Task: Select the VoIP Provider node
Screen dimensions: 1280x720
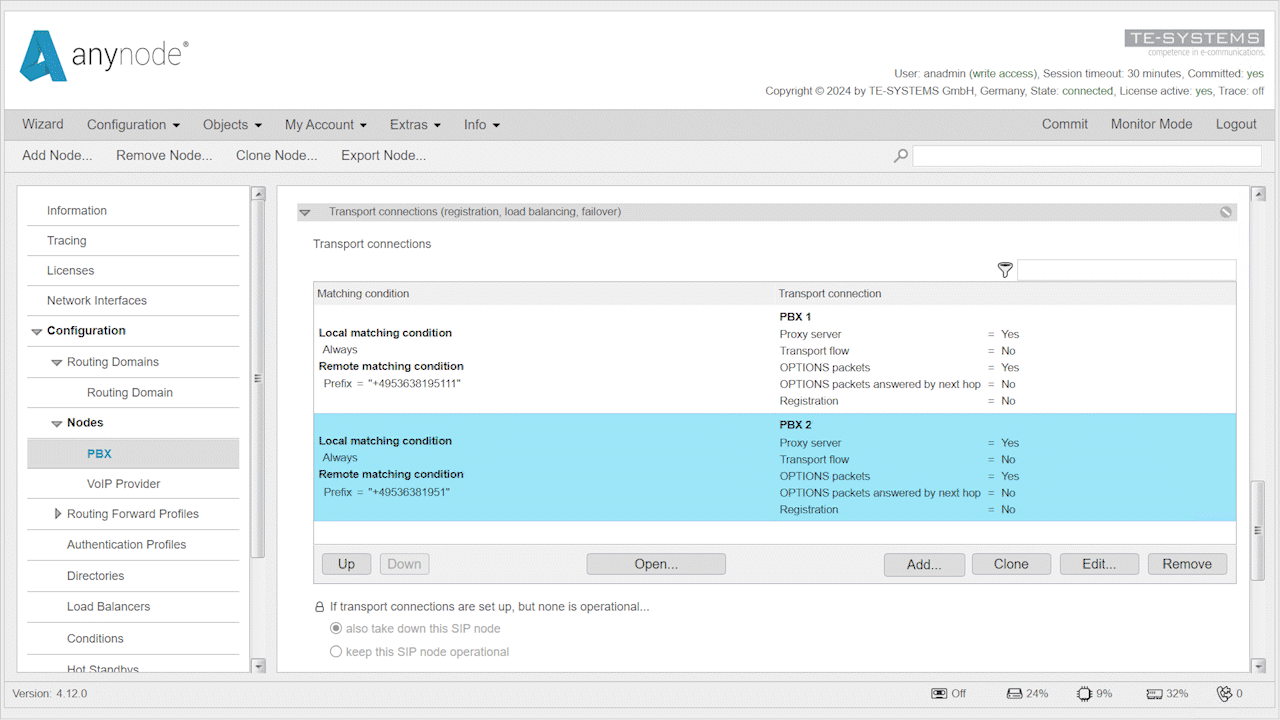Action: click(x=124, y=484)
